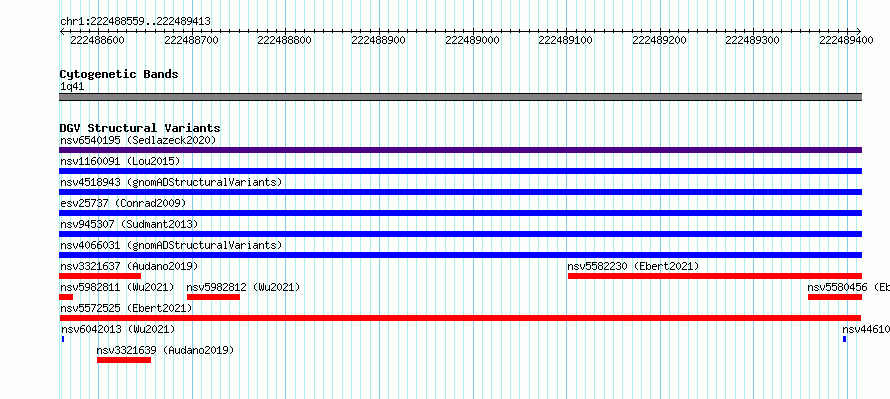Open the nsv3321639 (Audano2019) label

tap(165, 350)
